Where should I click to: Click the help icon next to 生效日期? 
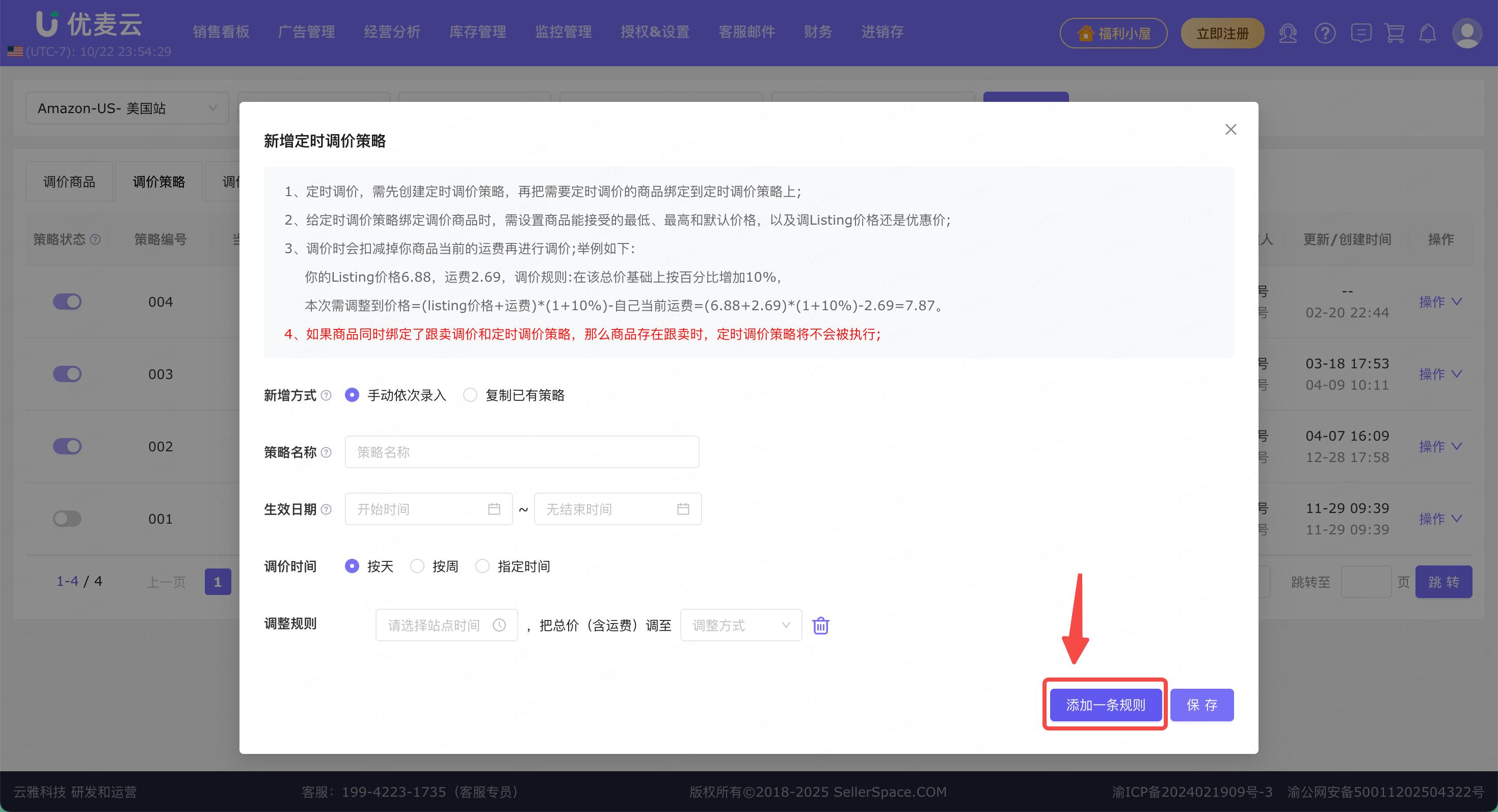coord(326,510)
